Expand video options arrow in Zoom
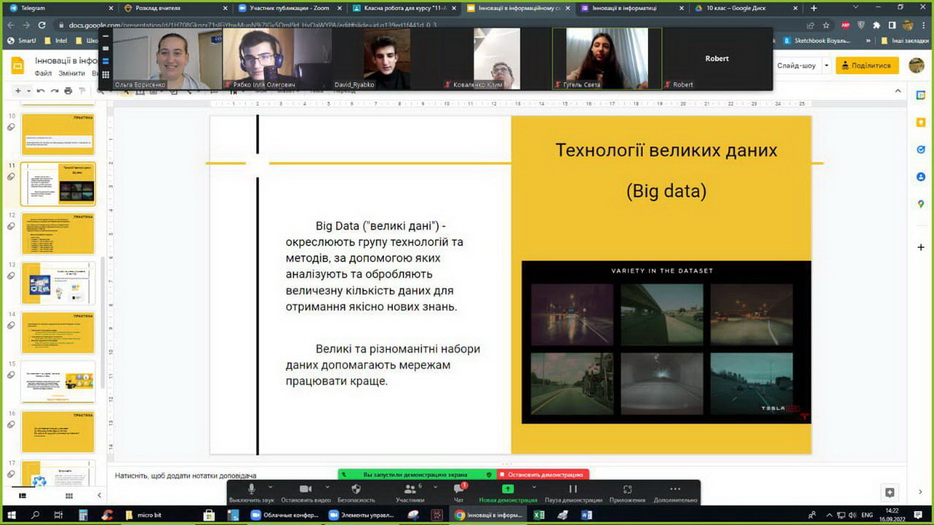This screenshot has height=525, width=934. coord(327,487)
